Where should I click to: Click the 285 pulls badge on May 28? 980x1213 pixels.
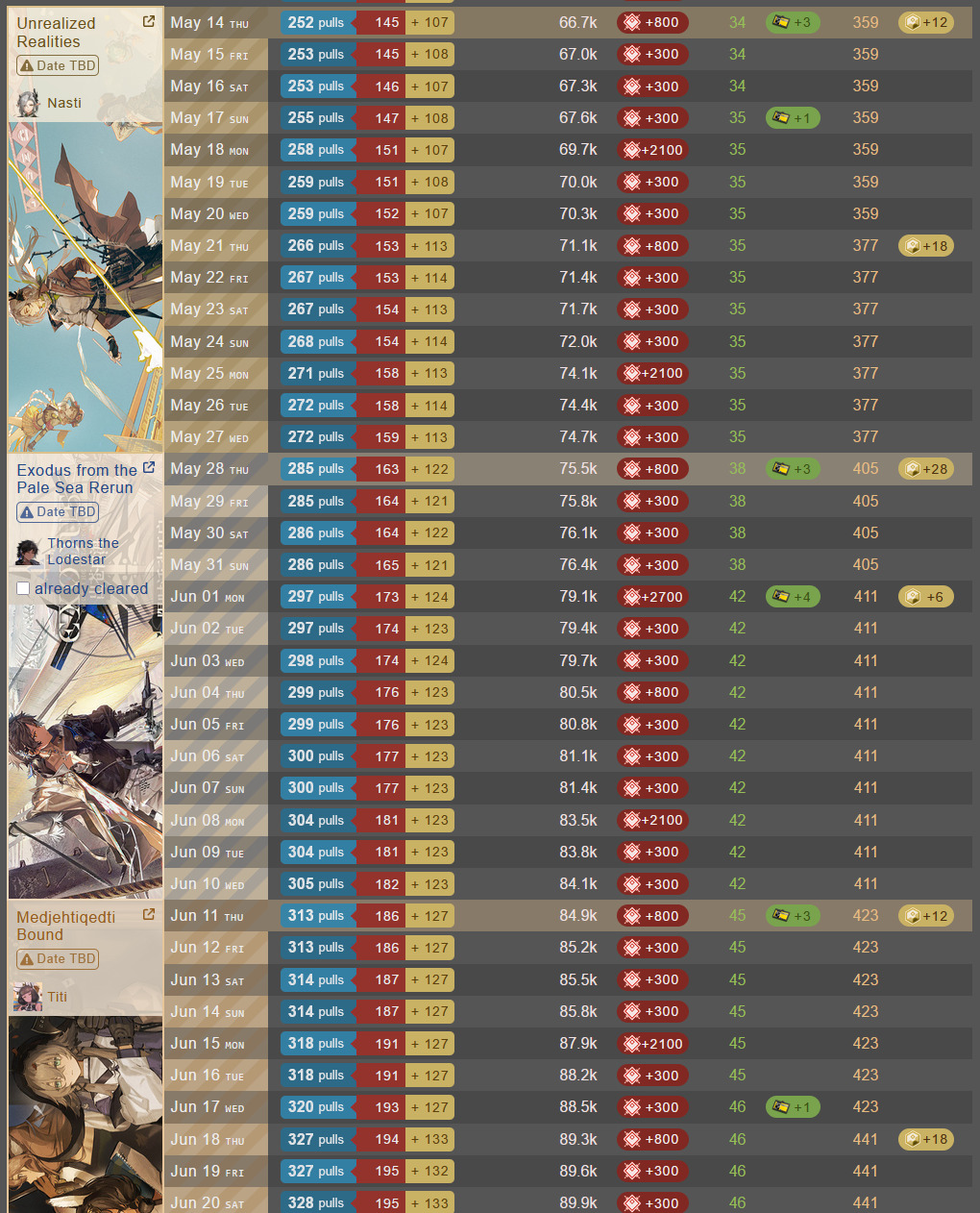[x=317, y=469]
